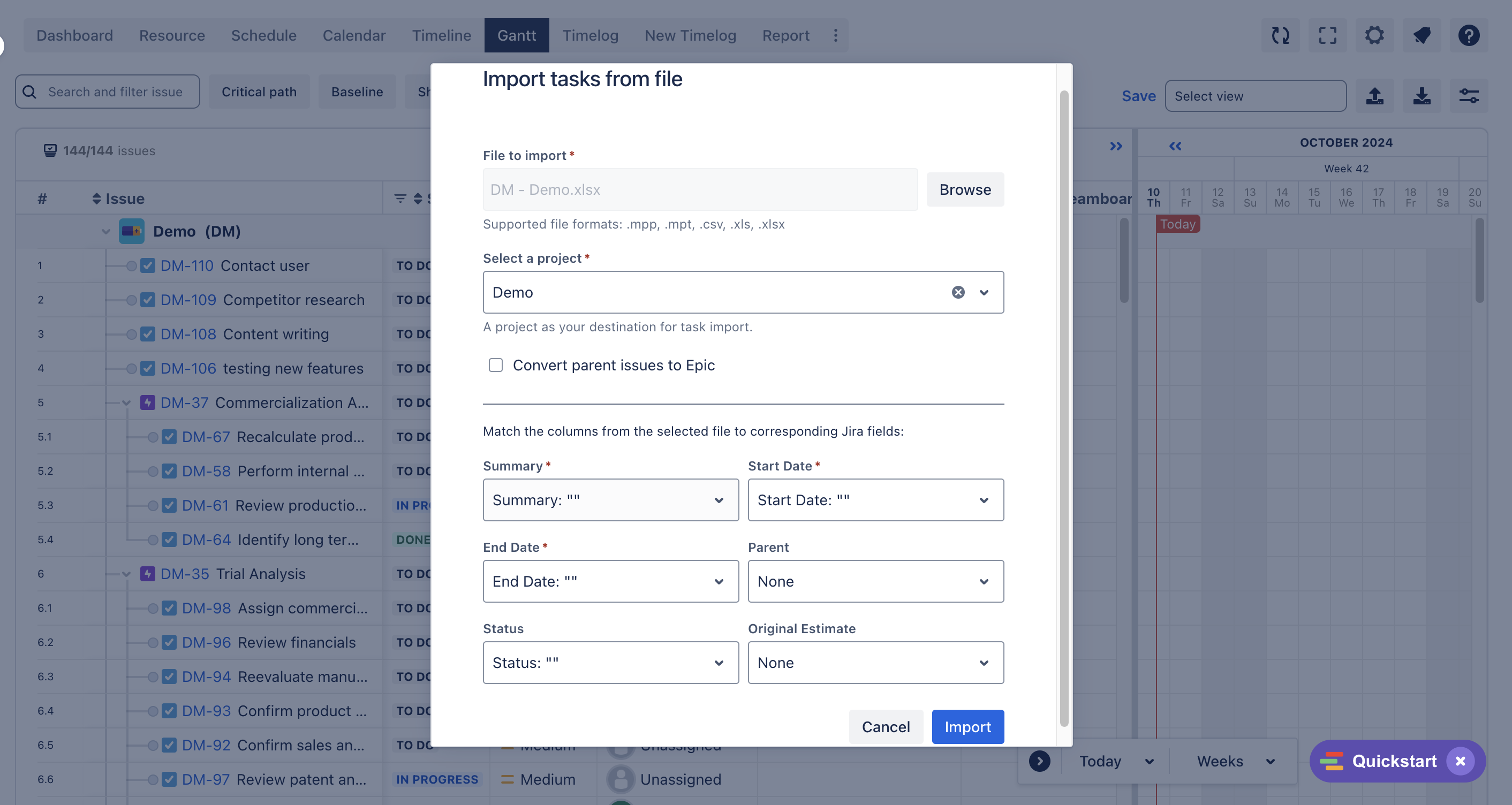Open the settings gear icon
Viewport: 1512px width, 805px height.
(x=1374, y=35)
